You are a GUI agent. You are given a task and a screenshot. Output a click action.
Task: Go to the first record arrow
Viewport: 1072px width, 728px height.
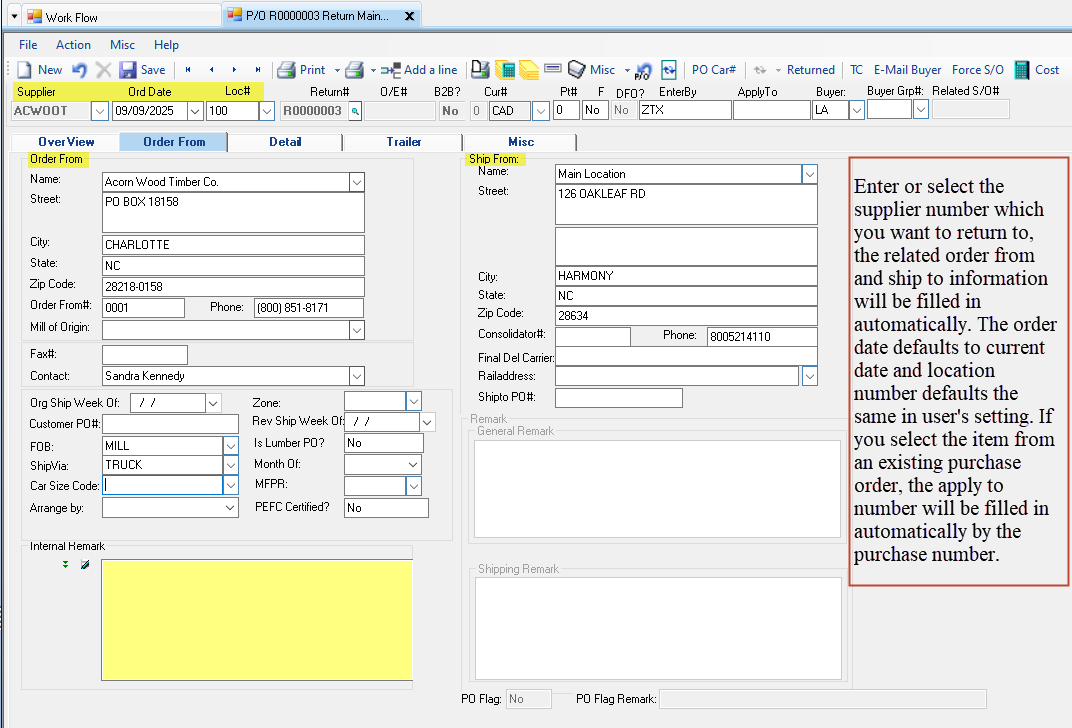click(187, 70)
